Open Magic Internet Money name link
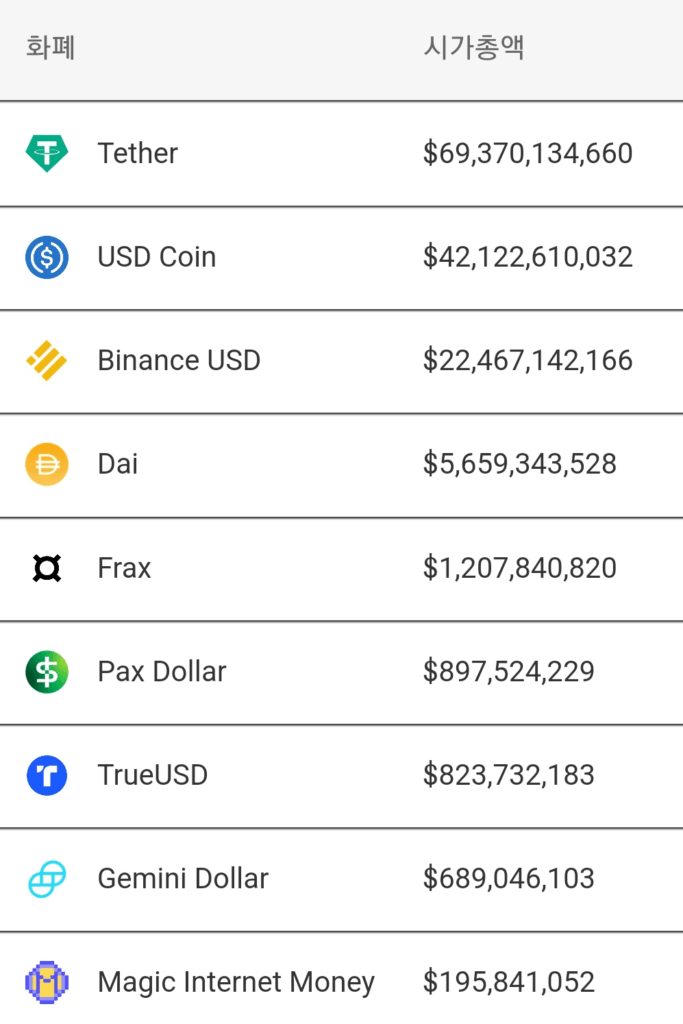The height and width of the screenshot is (1024, 683). pos(236,982)
